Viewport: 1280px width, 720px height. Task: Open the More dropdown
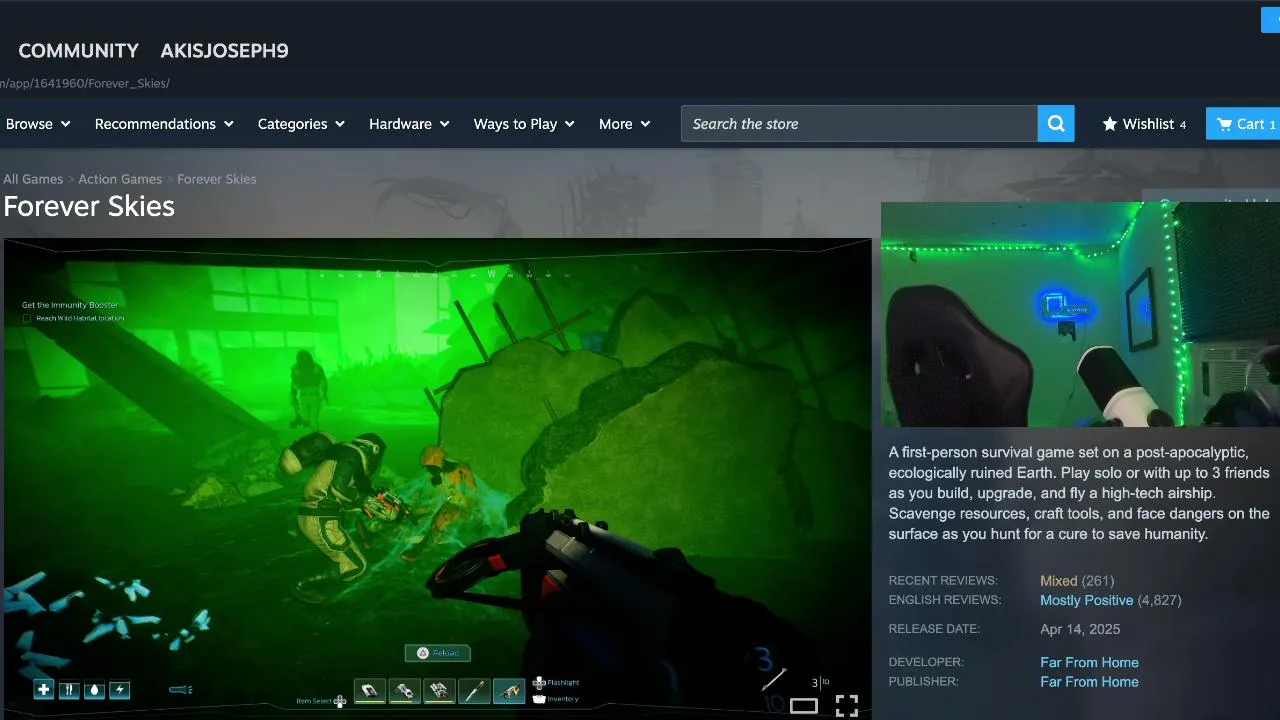click(624, 124)
